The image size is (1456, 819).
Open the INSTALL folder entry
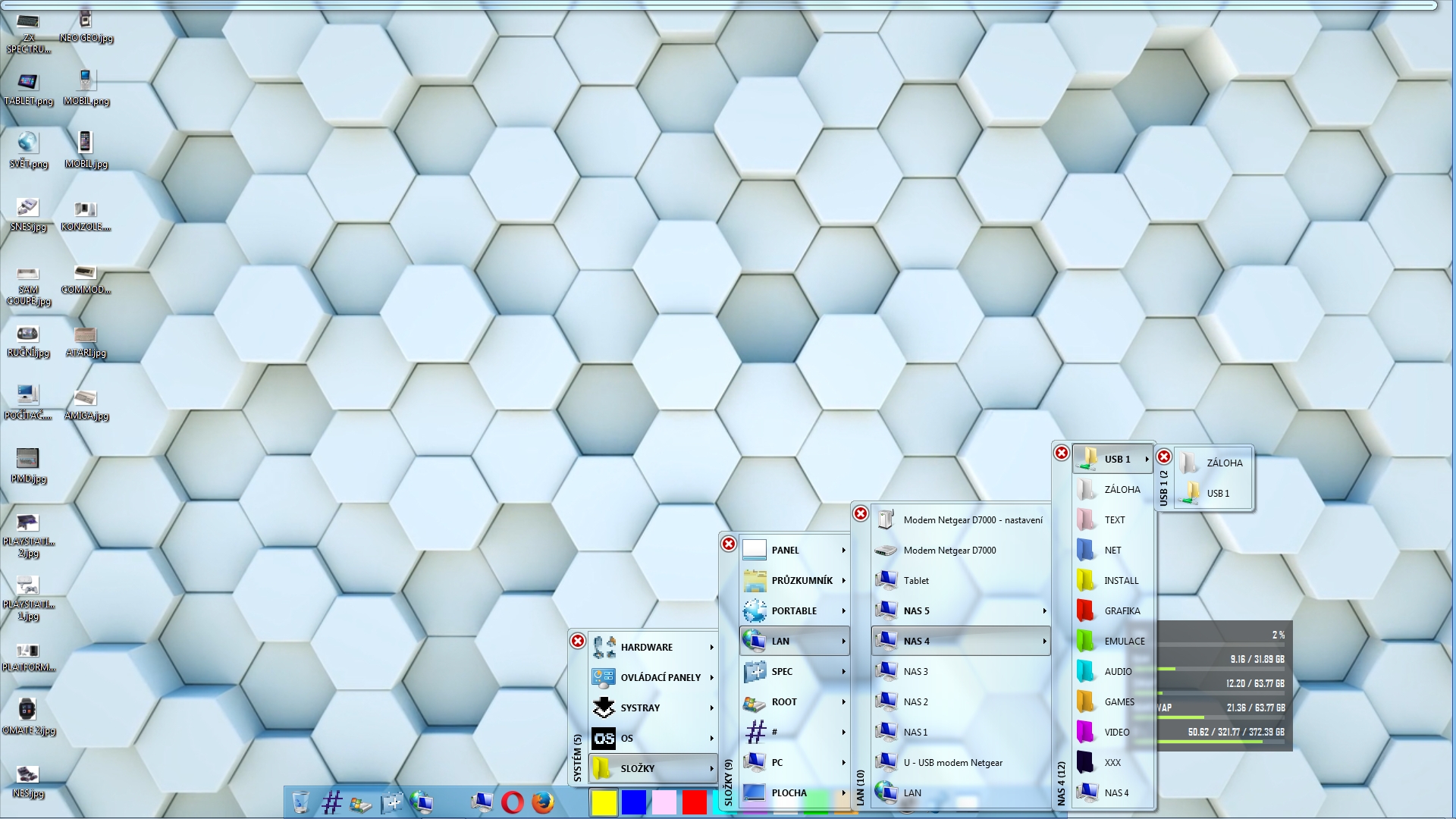pos(1112,580)
